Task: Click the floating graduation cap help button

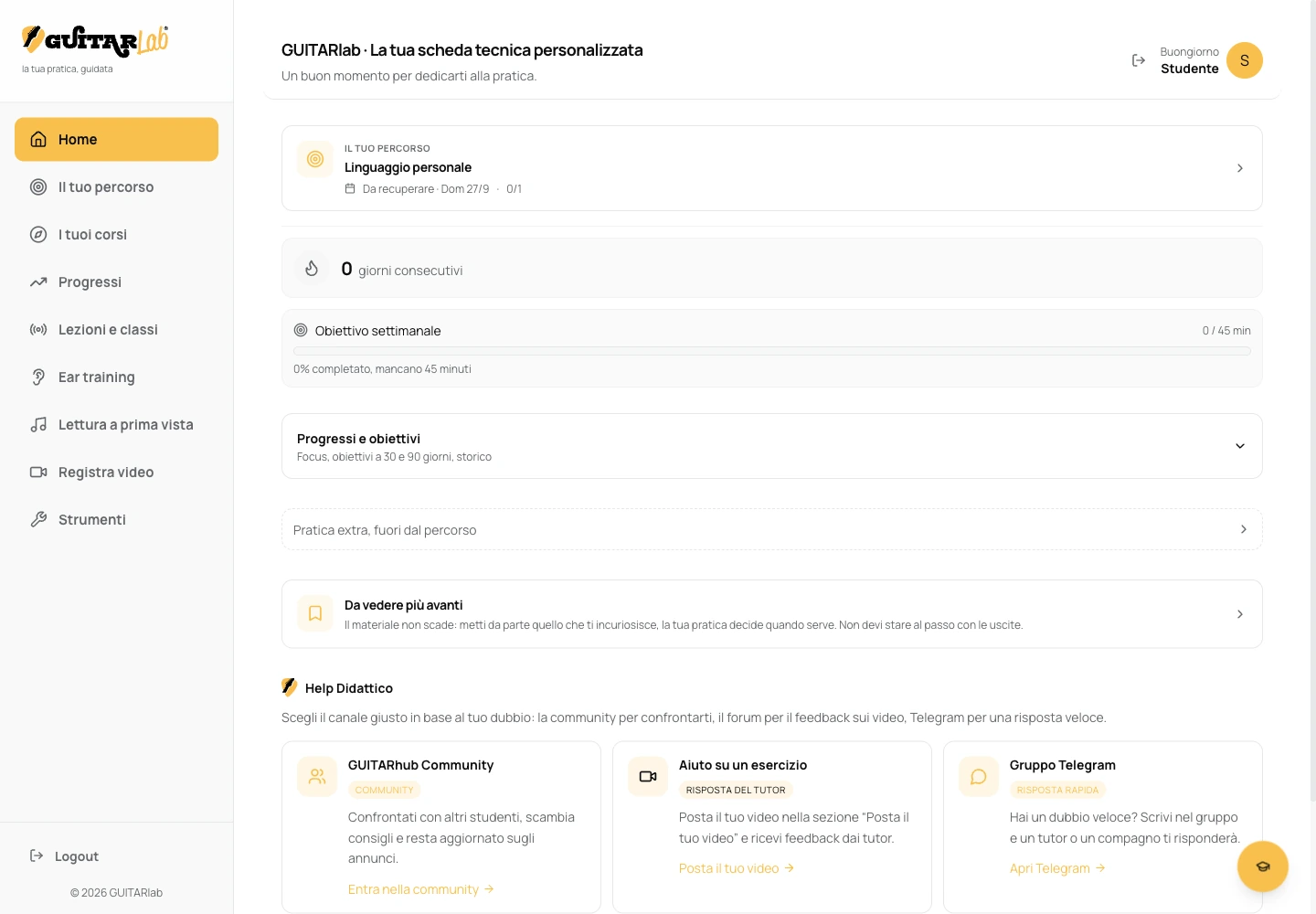Action: [x=1263, y=866]
